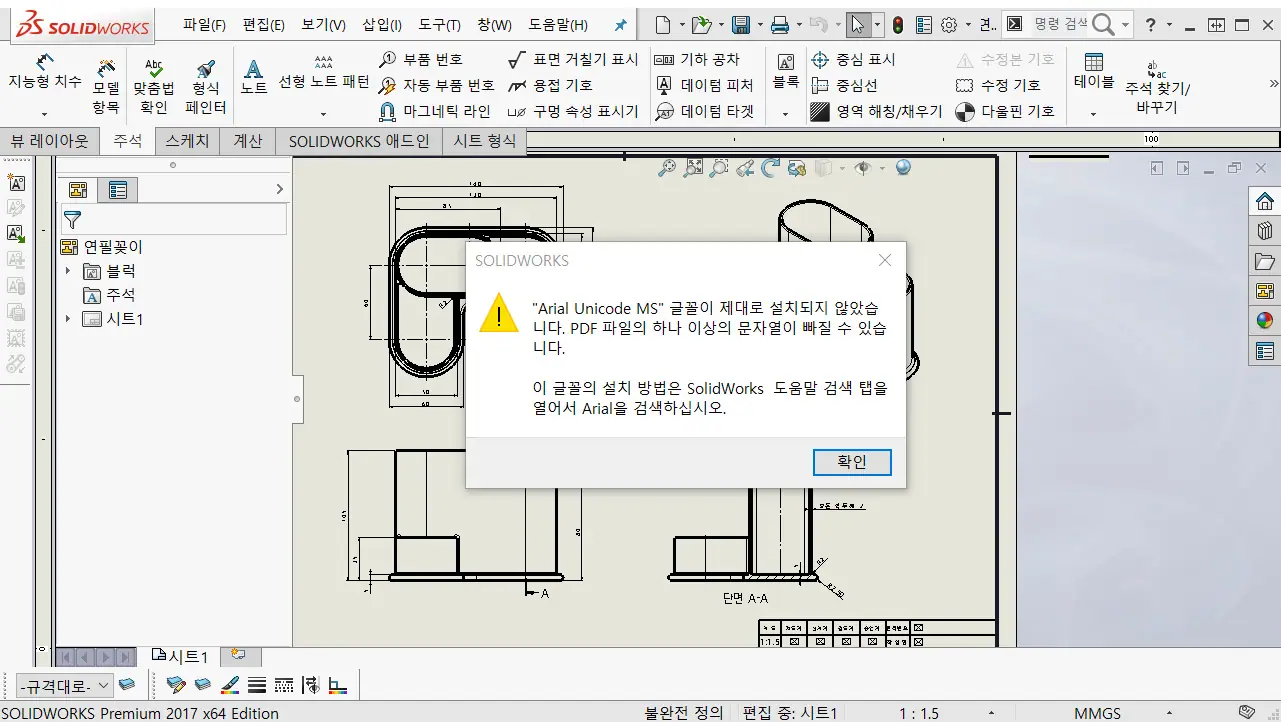The image size is (1281, 722).
Task: Insert a 용접 기호 symbol
Action: click(550, 85)
